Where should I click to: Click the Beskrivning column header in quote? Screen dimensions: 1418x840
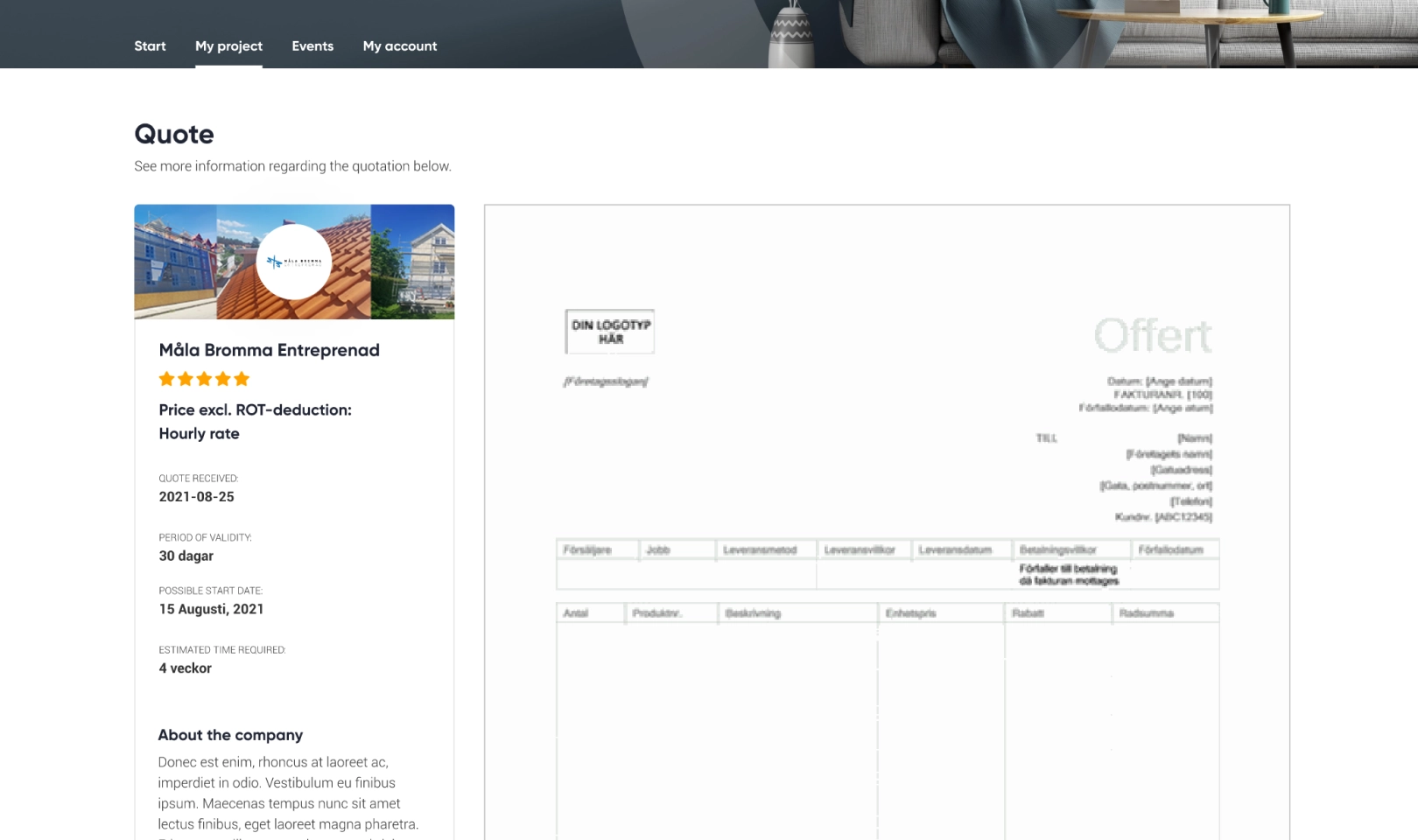point(753,613)
